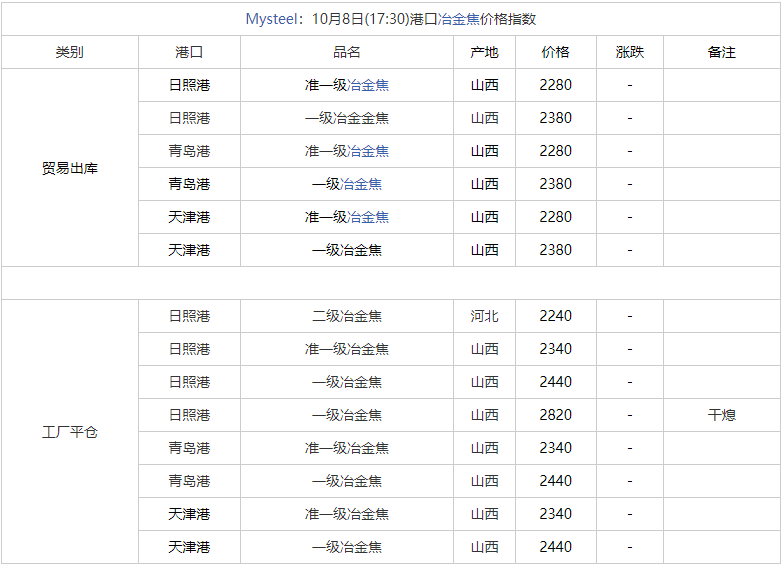Image resolution: width=783 pixels, height=566 pixels.
Task: Select the 价格 column header
Action: tap(555, 52)
